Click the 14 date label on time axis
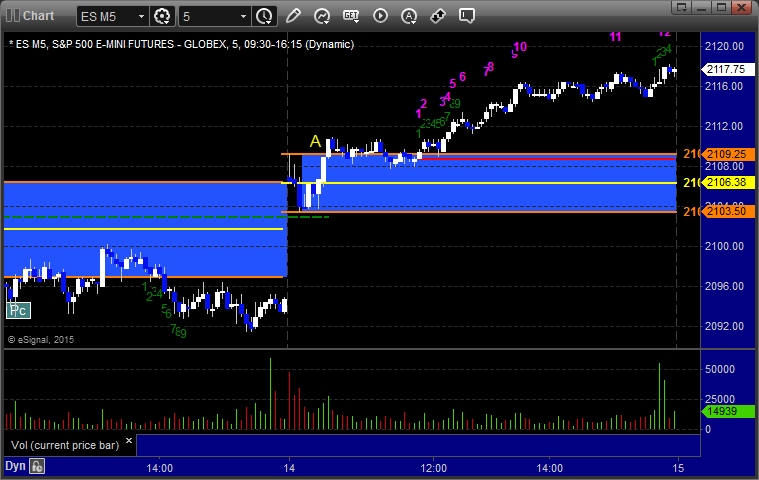Viewport: 759px width, 480px height. pos(289,468)
